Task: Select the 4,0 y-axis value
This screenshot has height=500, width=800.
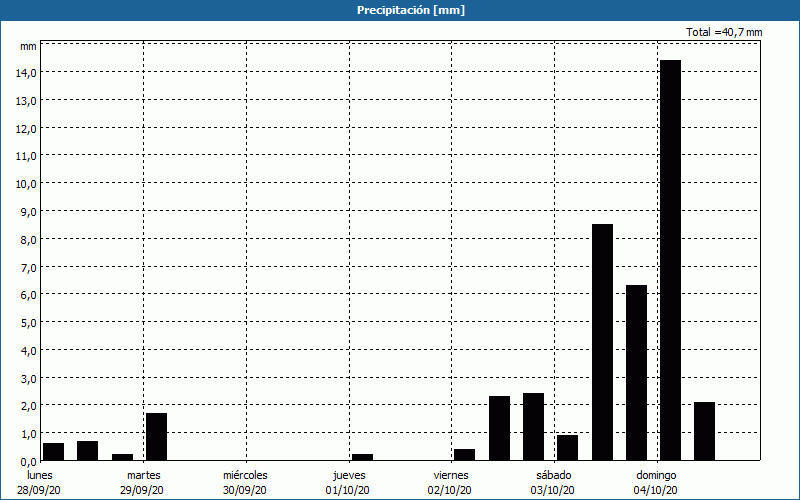Action: (x=28, y=352)
